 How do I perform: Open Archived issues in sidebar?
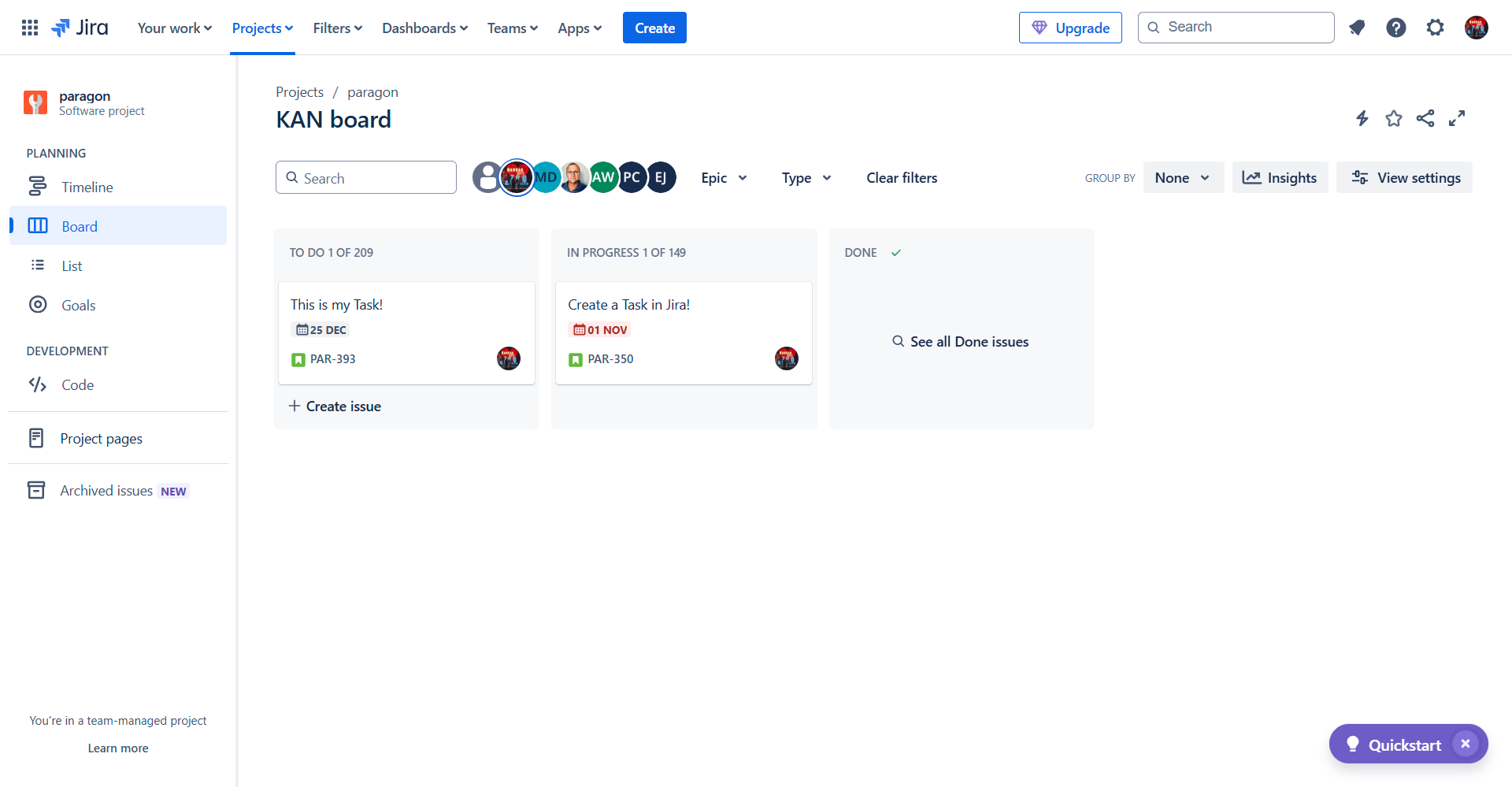pos(118,490)
